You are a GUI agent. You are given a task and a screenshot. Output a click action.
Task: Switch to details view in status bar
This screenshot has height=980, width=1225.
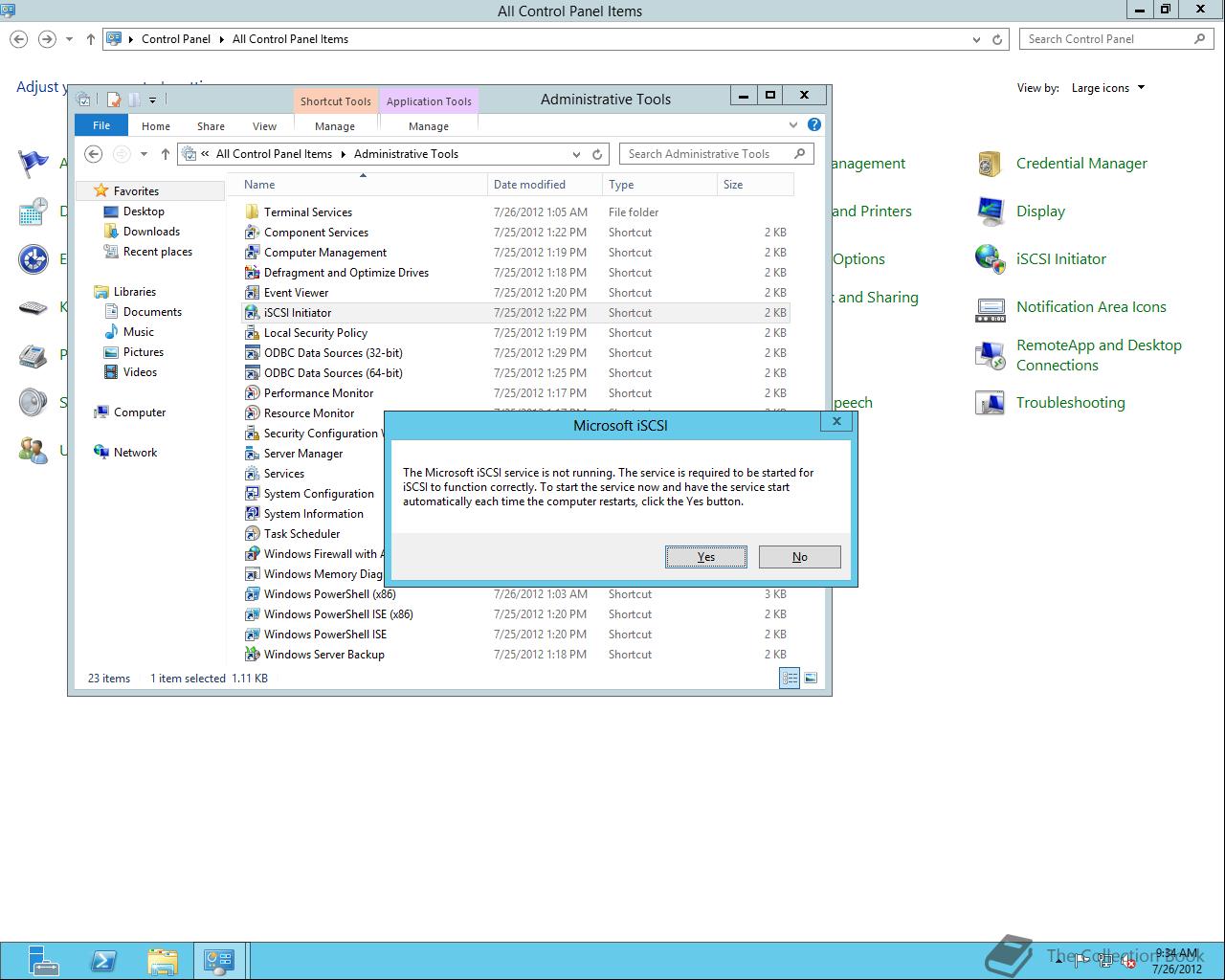coord(790,679)
